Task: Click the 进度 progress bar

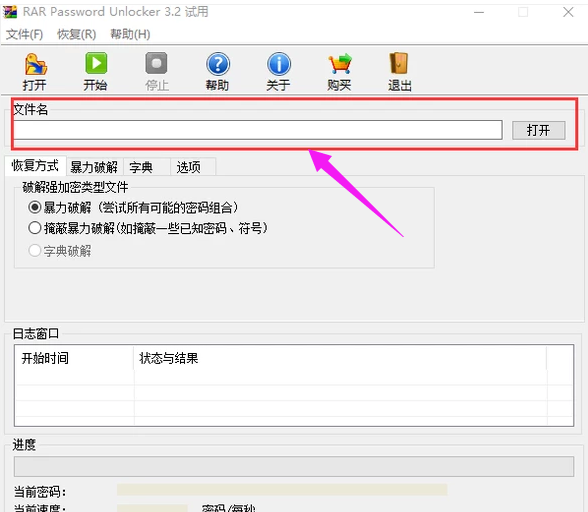Action: pyautogui.click(x=294, y=467)
